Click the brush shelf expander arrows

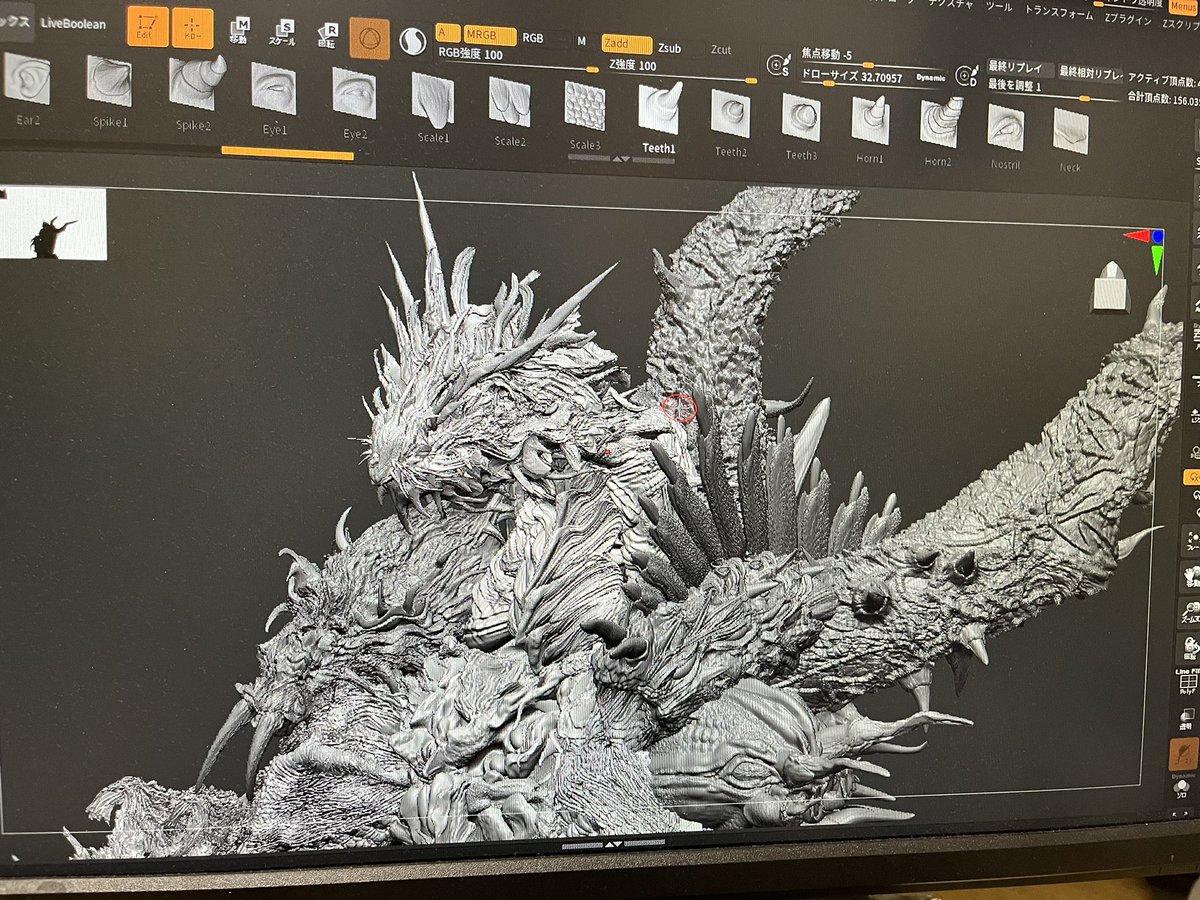[621, 158]
